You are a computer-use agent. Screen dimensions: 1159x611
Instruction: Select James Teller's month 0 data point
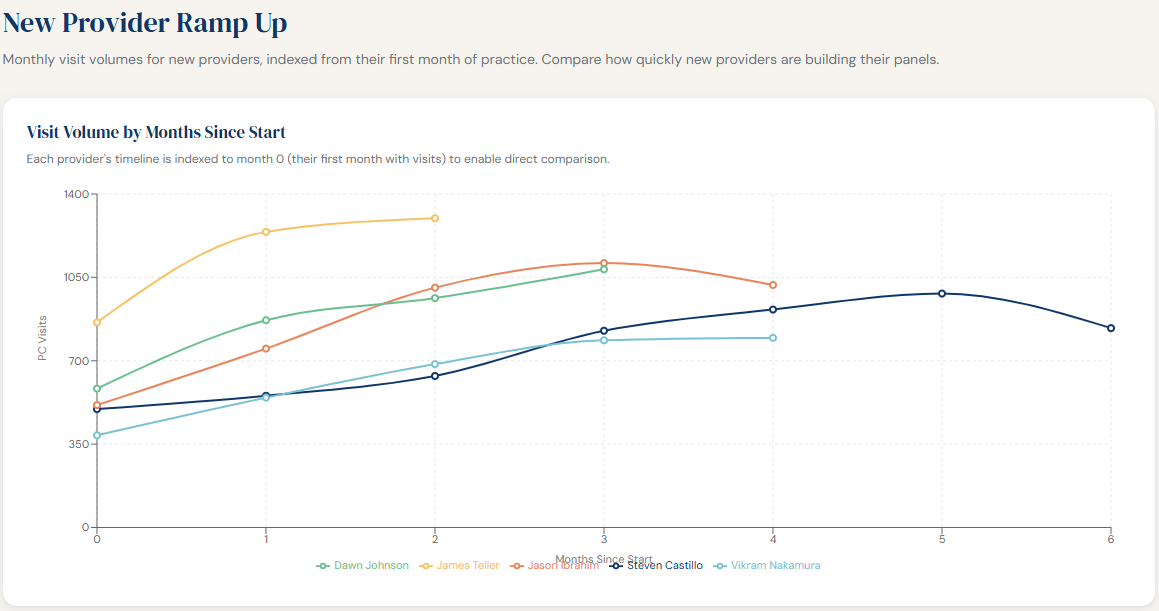pyautogui.click(x=97, y=323)
